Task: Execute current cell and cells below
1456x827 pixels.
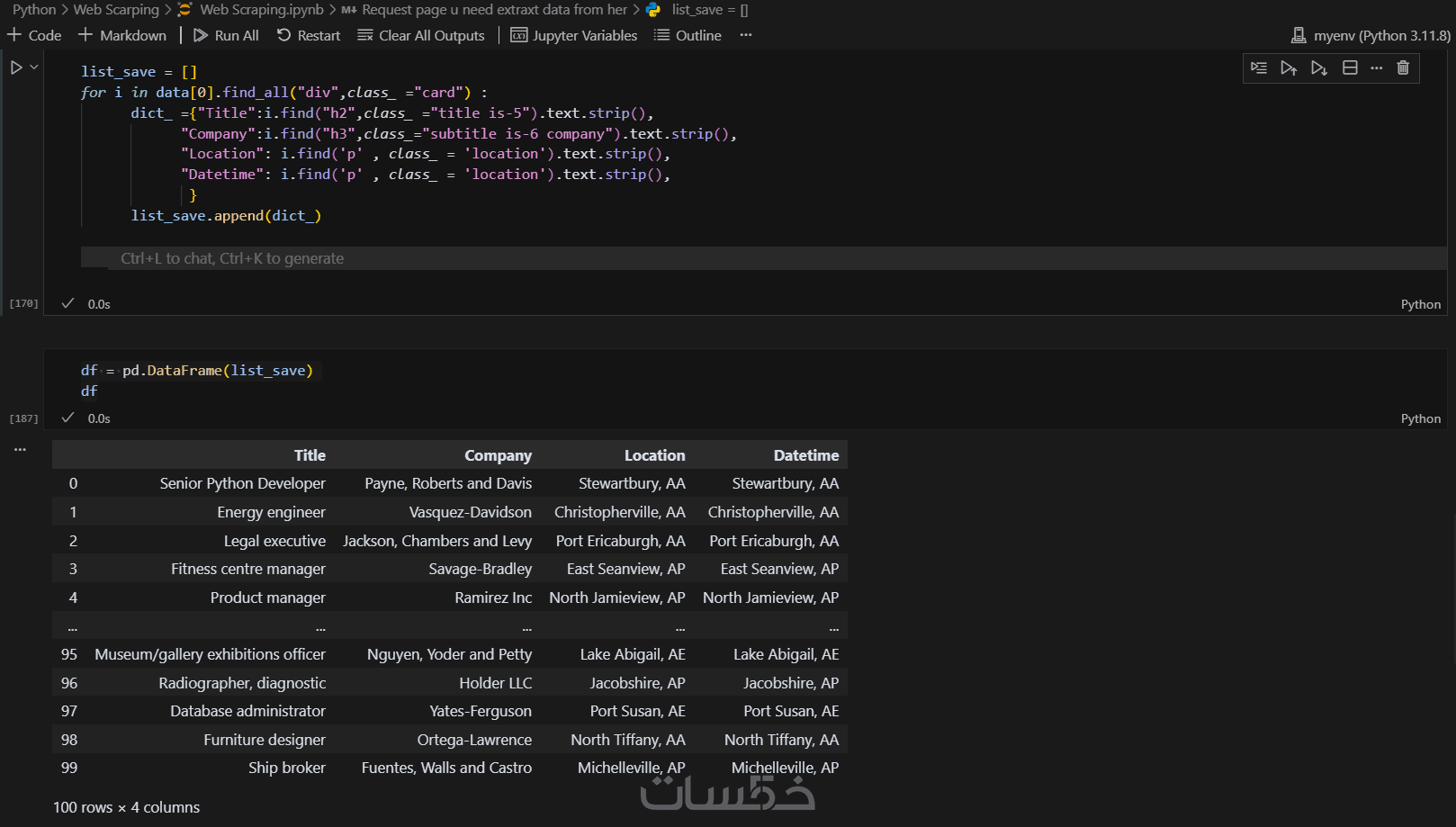Action: 1319,68
